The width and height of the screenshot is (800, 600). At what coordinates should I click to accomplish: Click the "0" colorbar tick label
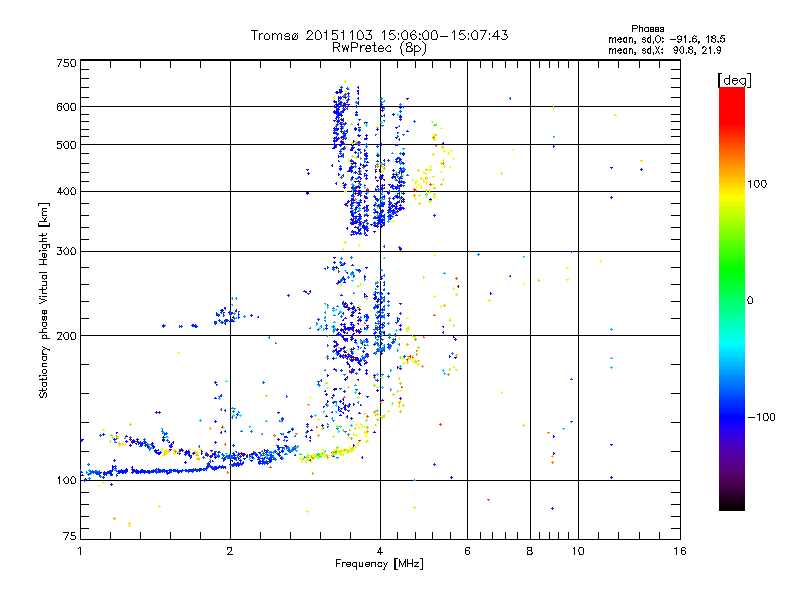pos(750,301)
